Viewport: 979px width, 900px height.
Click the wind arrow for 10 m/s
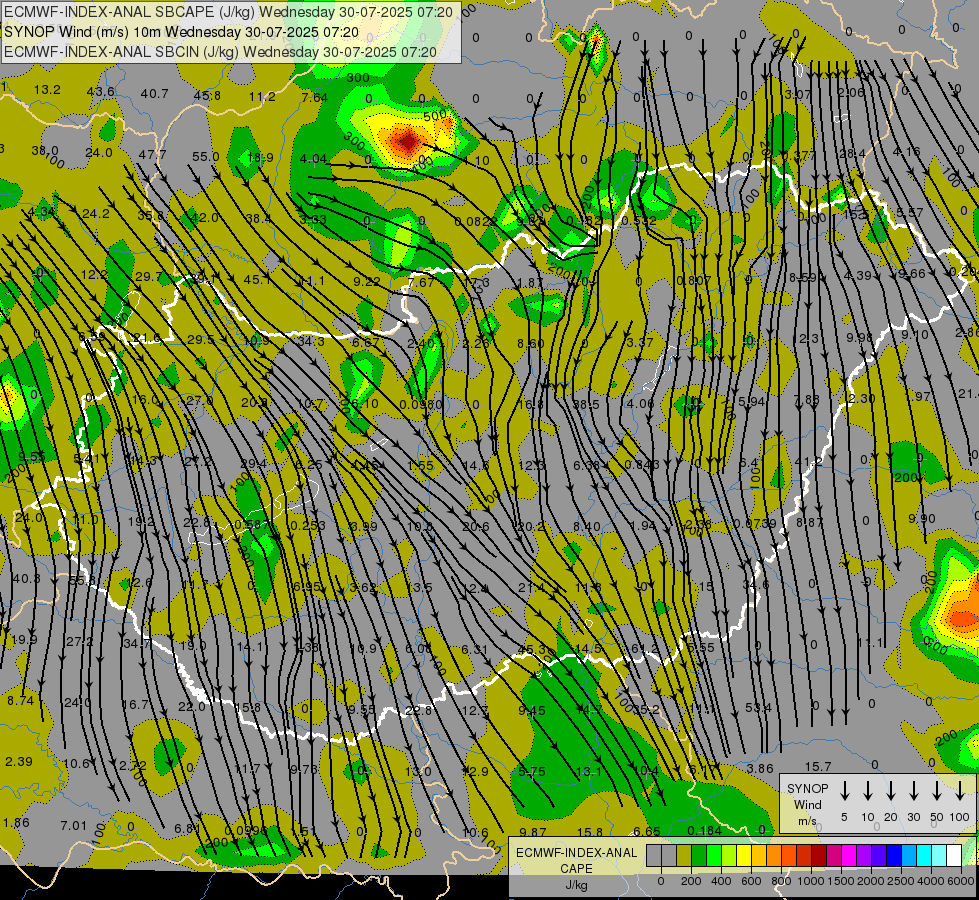pos(867,791)
